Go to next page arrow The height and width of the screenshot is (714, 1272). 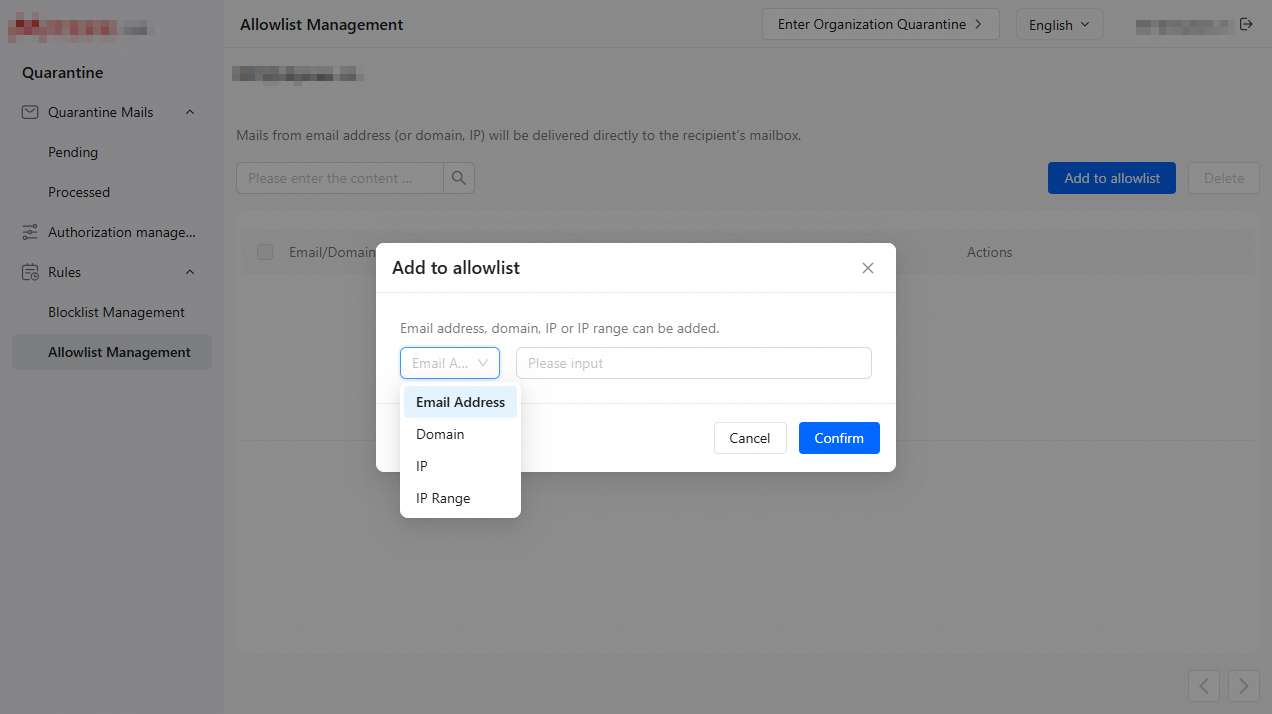pyautogui.click(x=1244, y=686)
